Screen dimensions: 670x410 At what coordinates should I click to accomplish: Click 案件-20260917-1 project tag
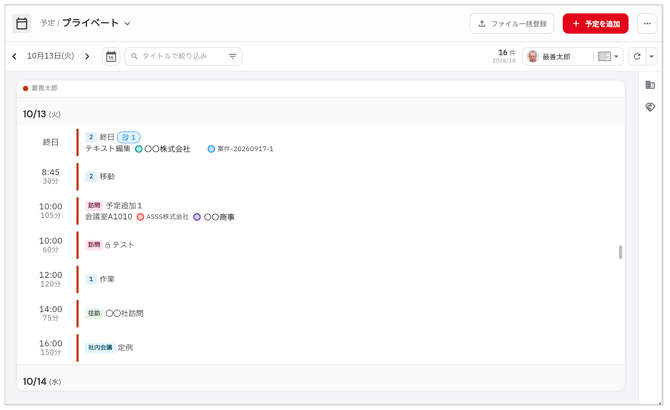pyautogui.click(x=241, y=149)
